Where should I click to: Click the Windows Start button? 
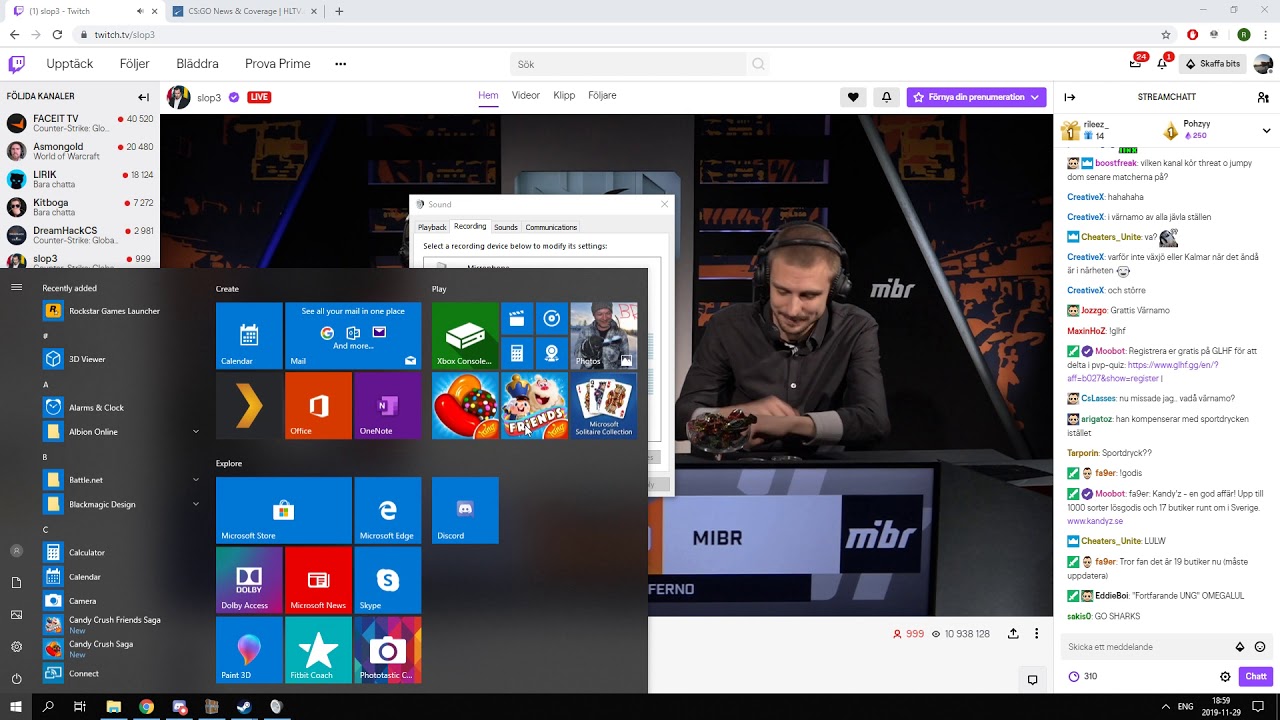[x=16, y=707]
